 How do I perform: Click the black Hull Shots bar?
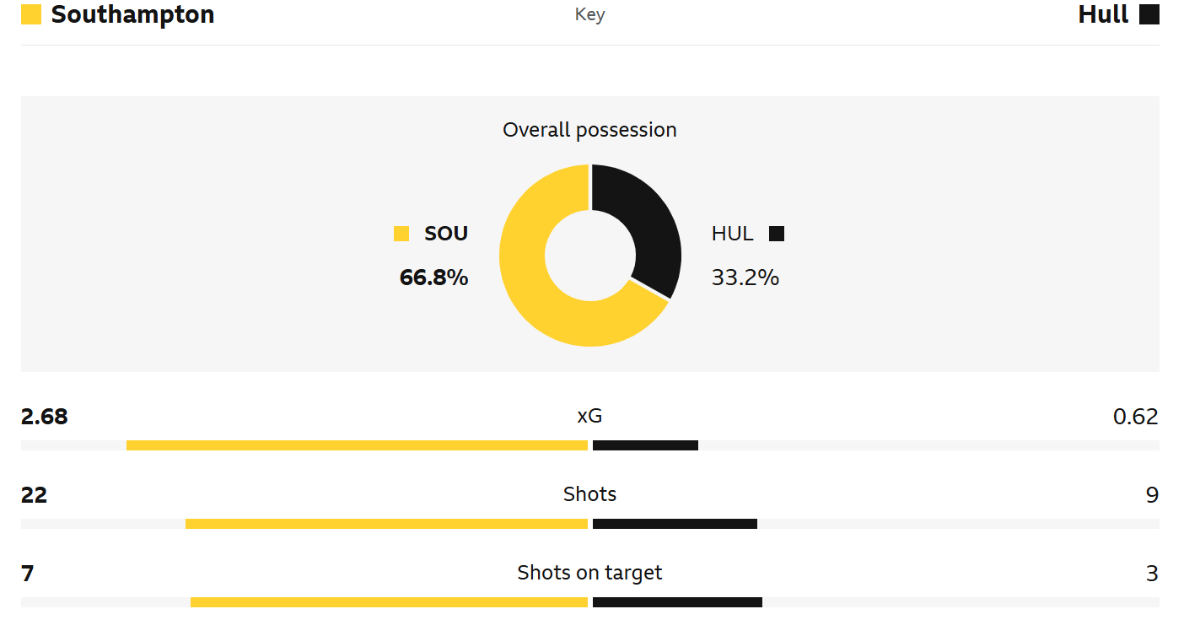pos(675,524)
